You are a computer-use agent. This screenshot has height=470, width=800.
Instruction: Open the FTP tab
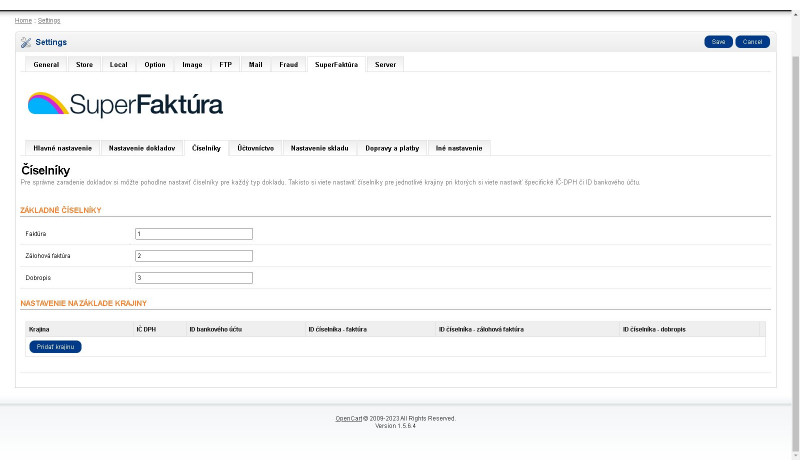(226, 65)
